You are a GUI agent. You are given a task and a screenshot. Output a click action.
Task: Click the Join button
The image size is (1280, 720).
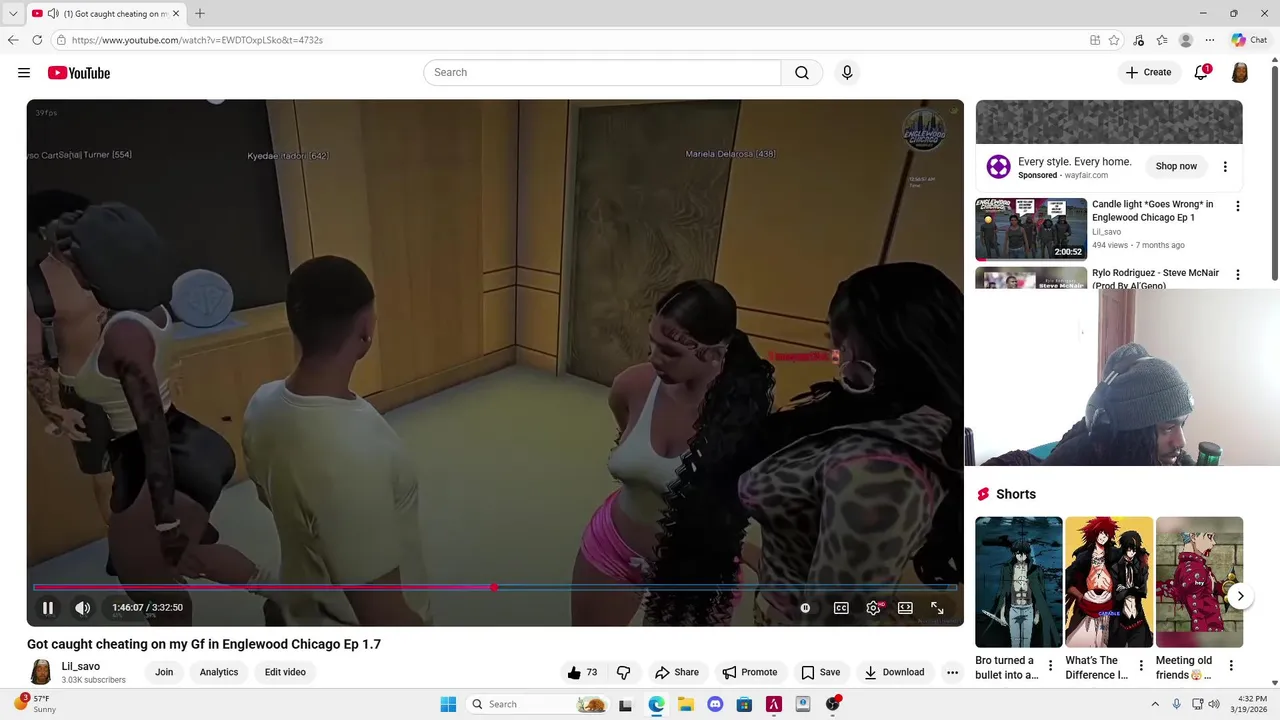tap(164, 672)
